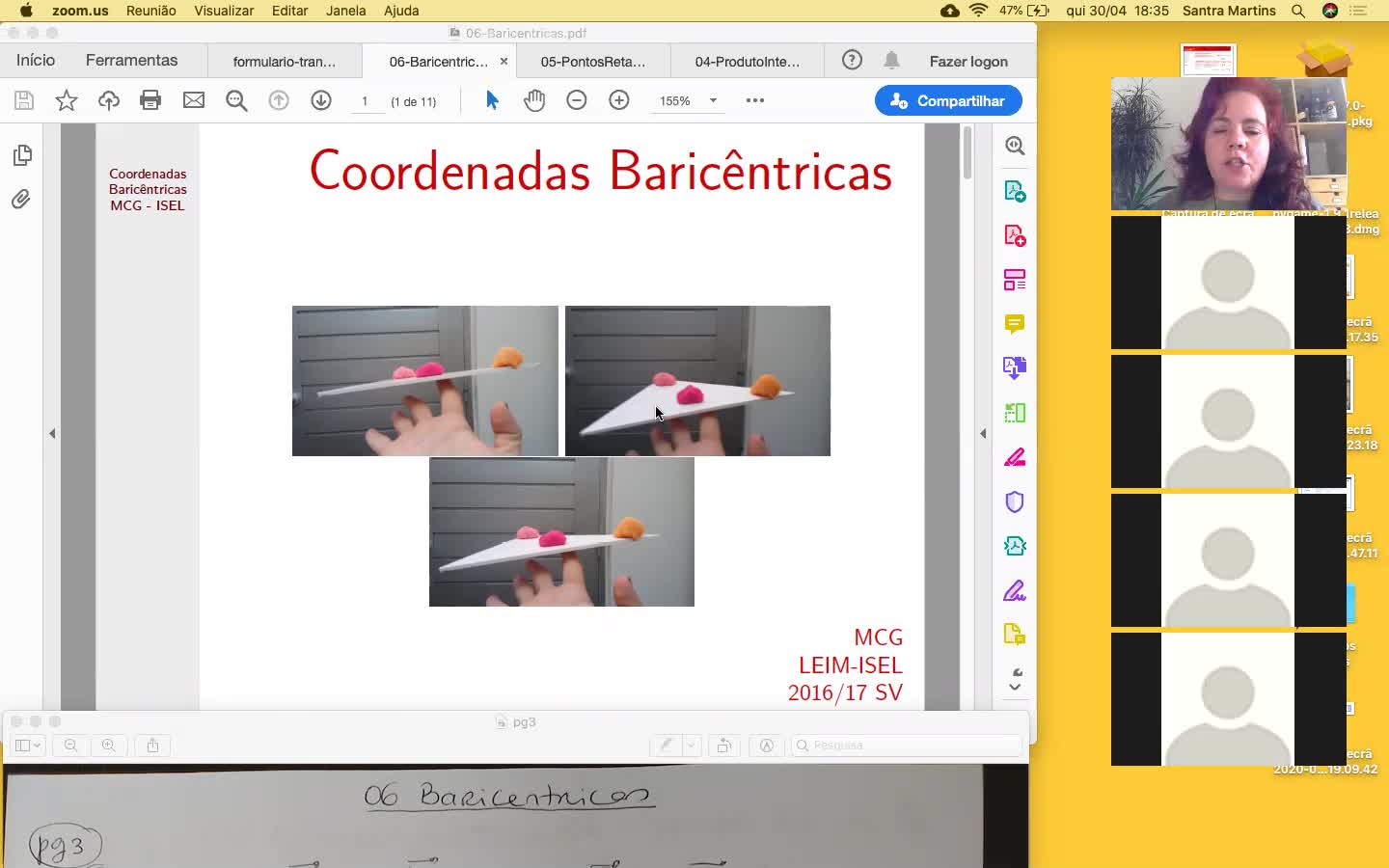Print the document using printer icon
The width and height of the screenshot is (1389, 868).
point(150,100)
